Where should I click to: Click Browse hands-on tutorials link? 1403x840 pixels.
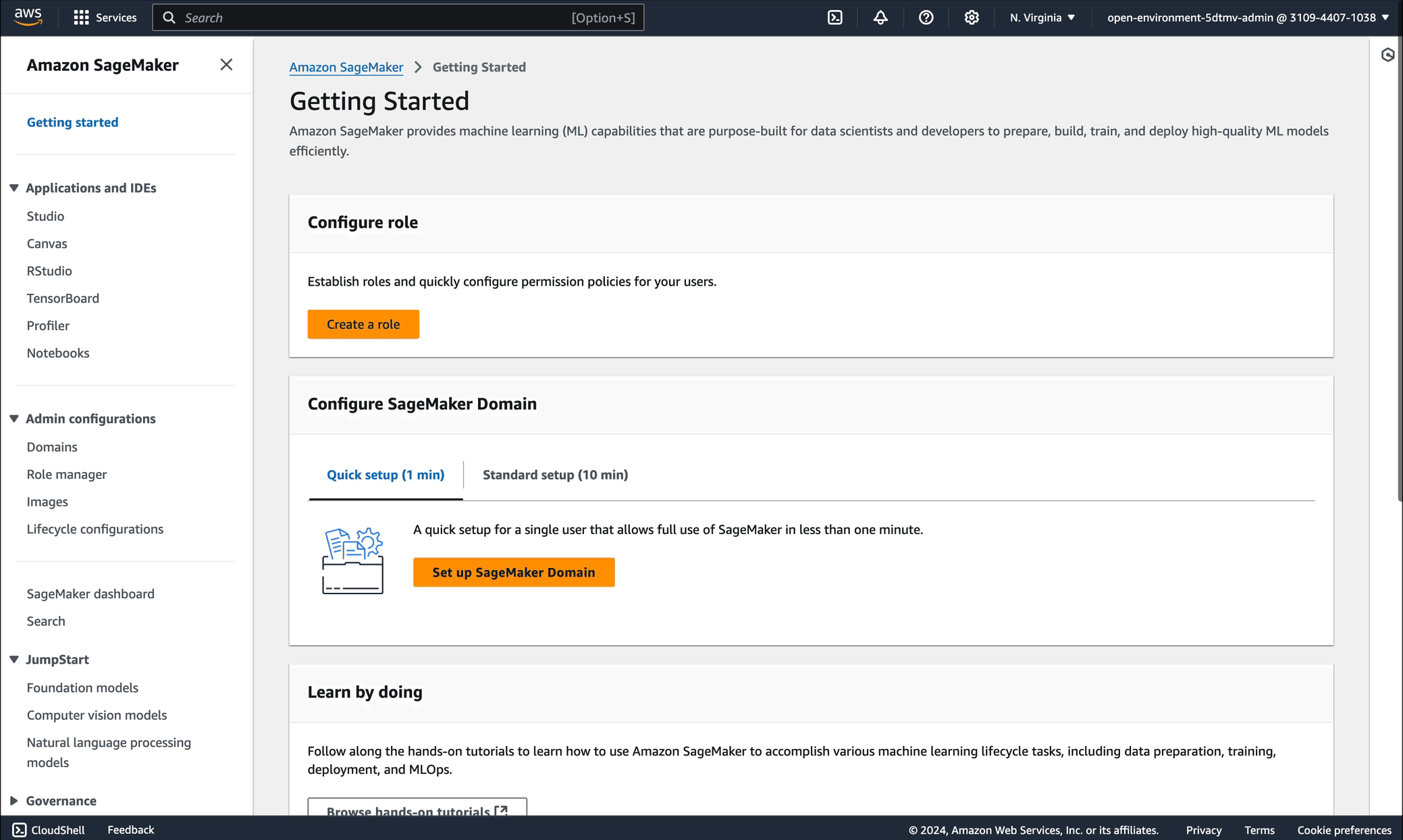pyautogui.click(x=417, y=811)
